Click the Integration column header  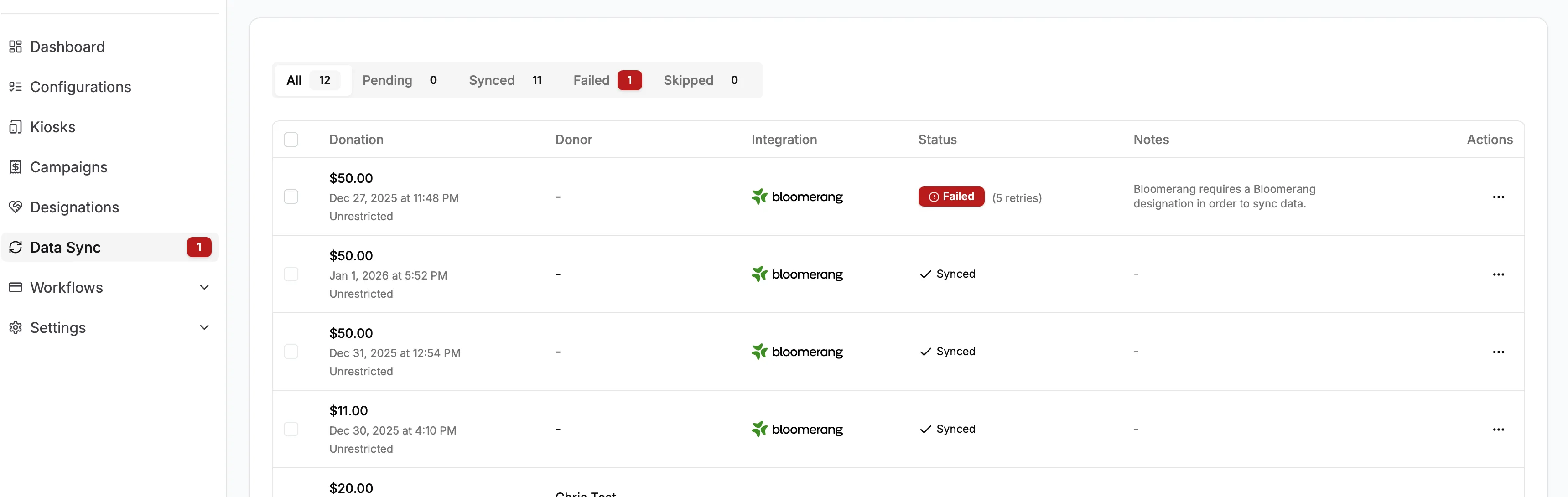point(784,140)
